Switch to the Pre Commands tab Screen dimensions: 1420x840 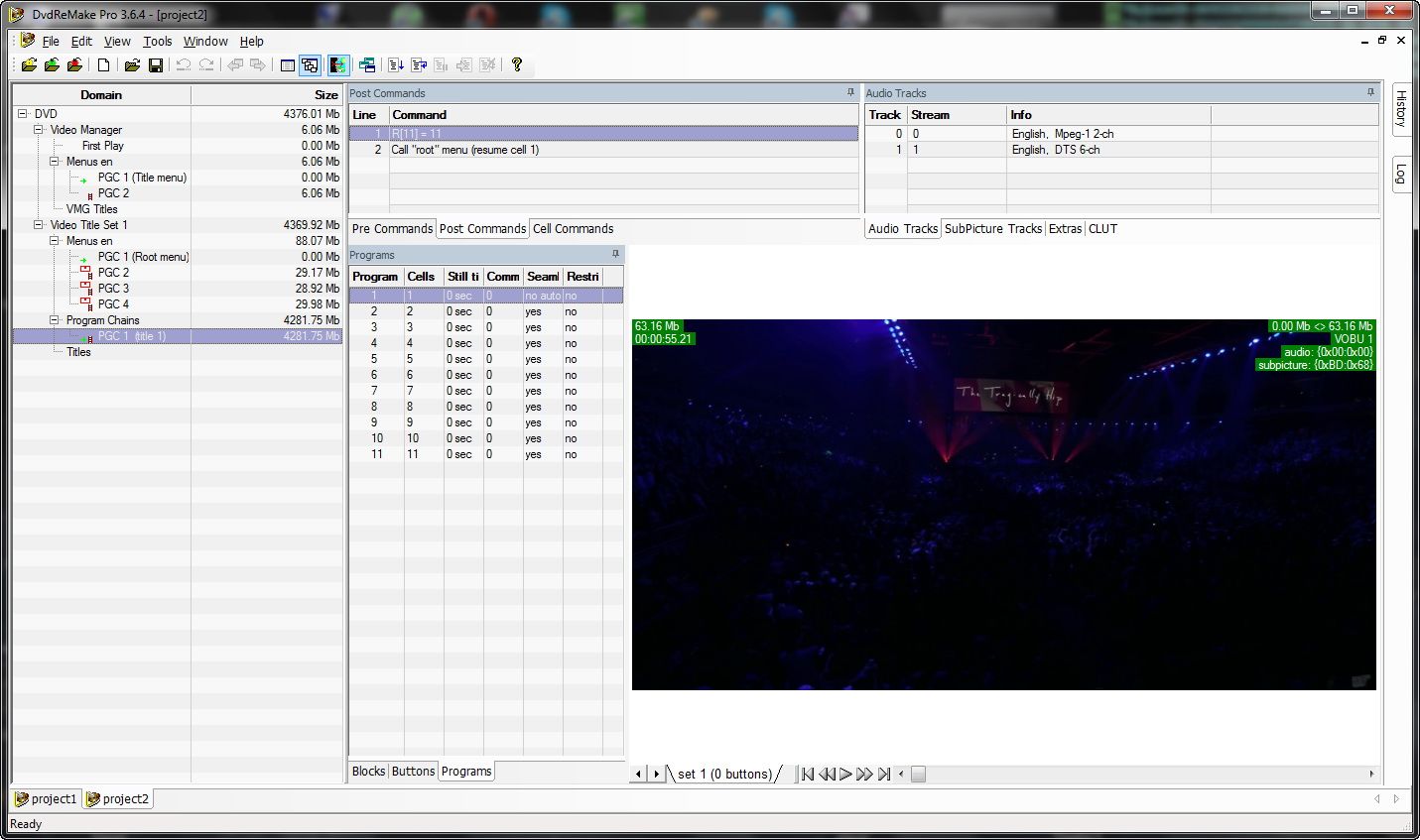(x=392, y=228)
